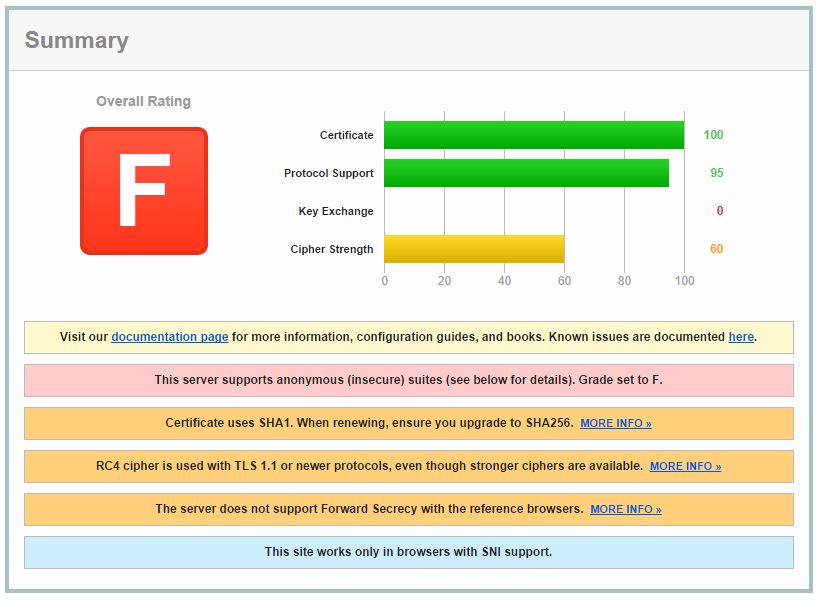The image size is (820, 601).
Task: Click the Protocol Support score of 95
Action: pos(716,172)
